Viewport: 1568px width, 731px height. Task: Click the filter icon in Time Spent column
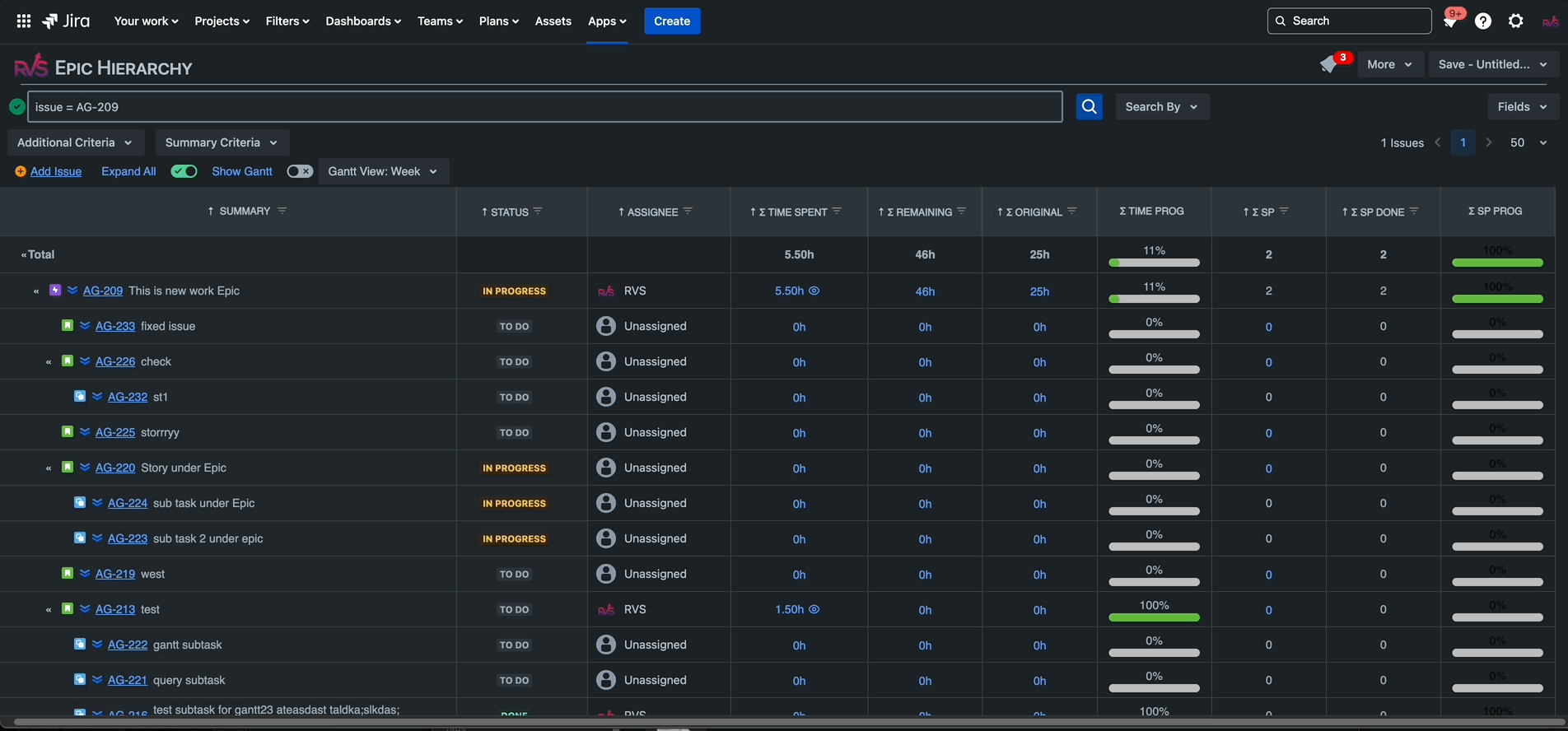click(x=837, y=212)
